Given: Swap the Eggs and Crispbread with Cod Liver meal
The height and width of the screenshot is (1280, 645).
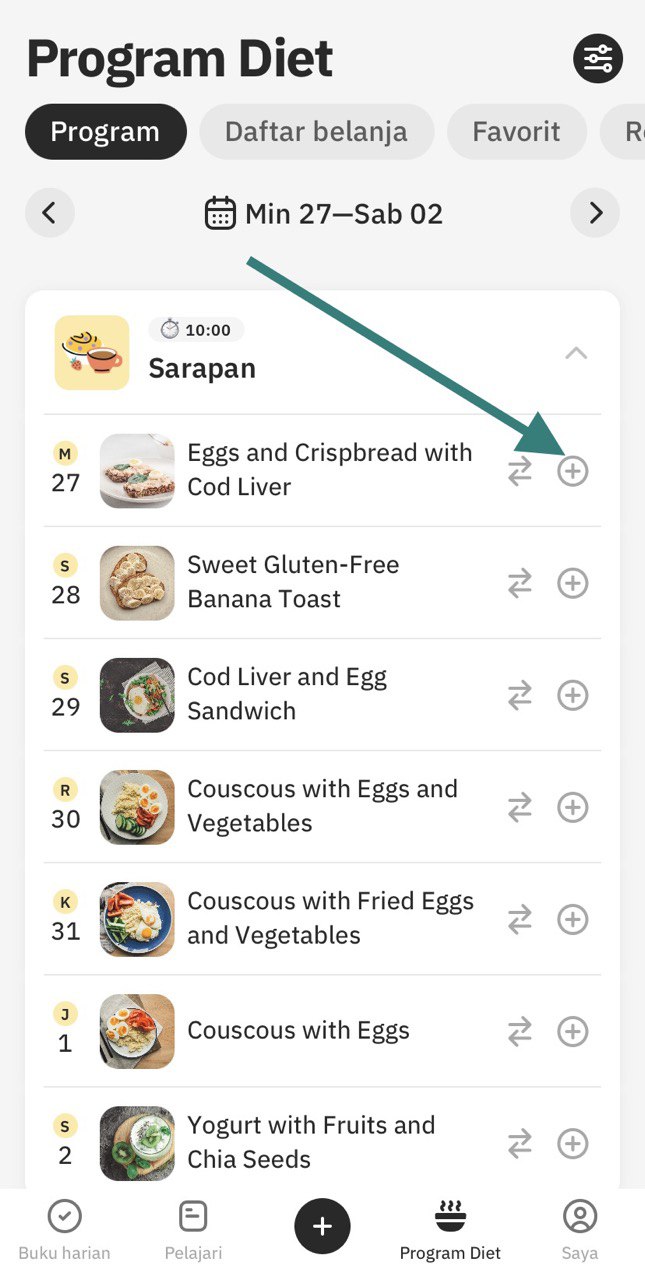Looking at the screenshot, I should click(520, 471).
